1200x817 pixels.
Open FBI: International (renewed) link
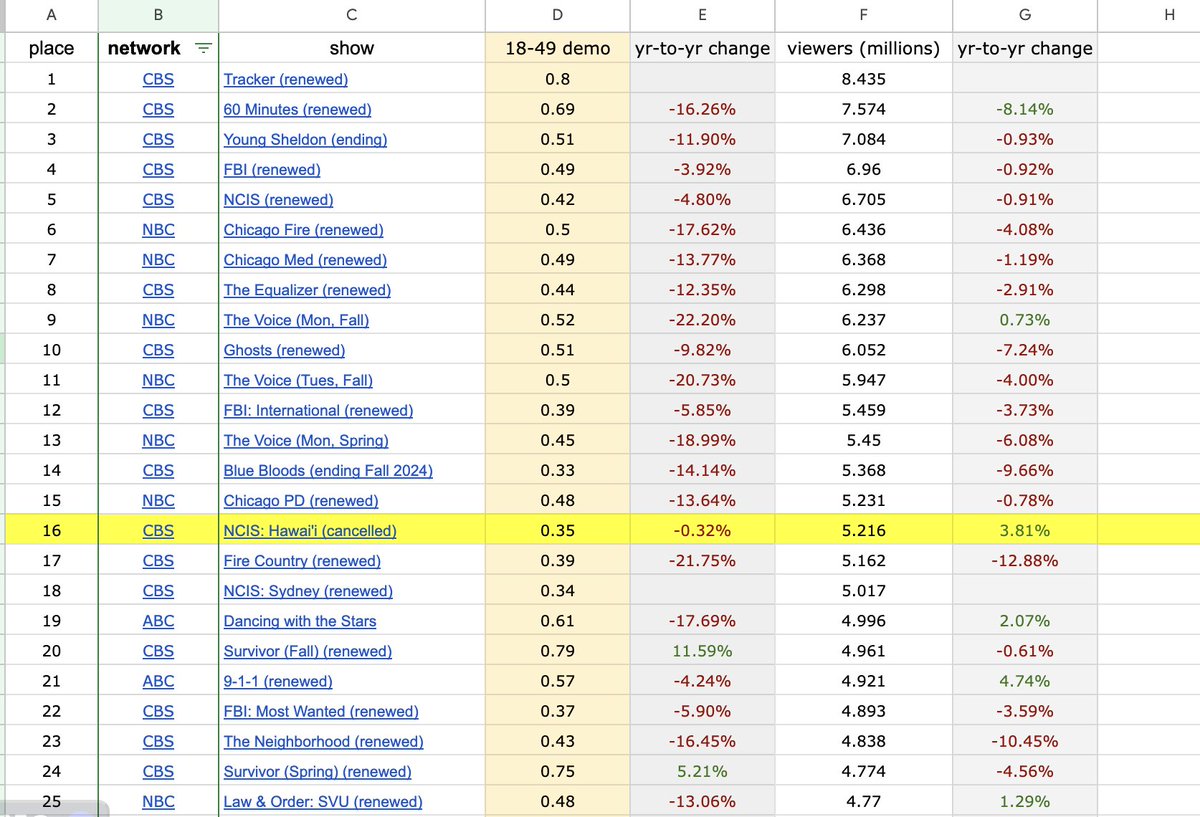point(318,410)
